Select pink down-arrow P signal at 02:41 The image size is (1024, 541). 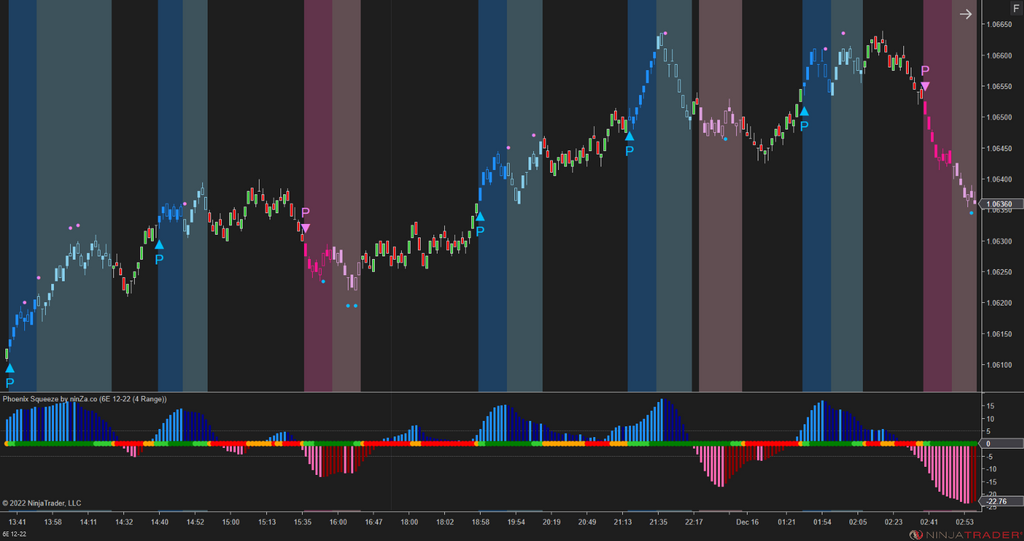pyautogui.click(x=925, y=78)
